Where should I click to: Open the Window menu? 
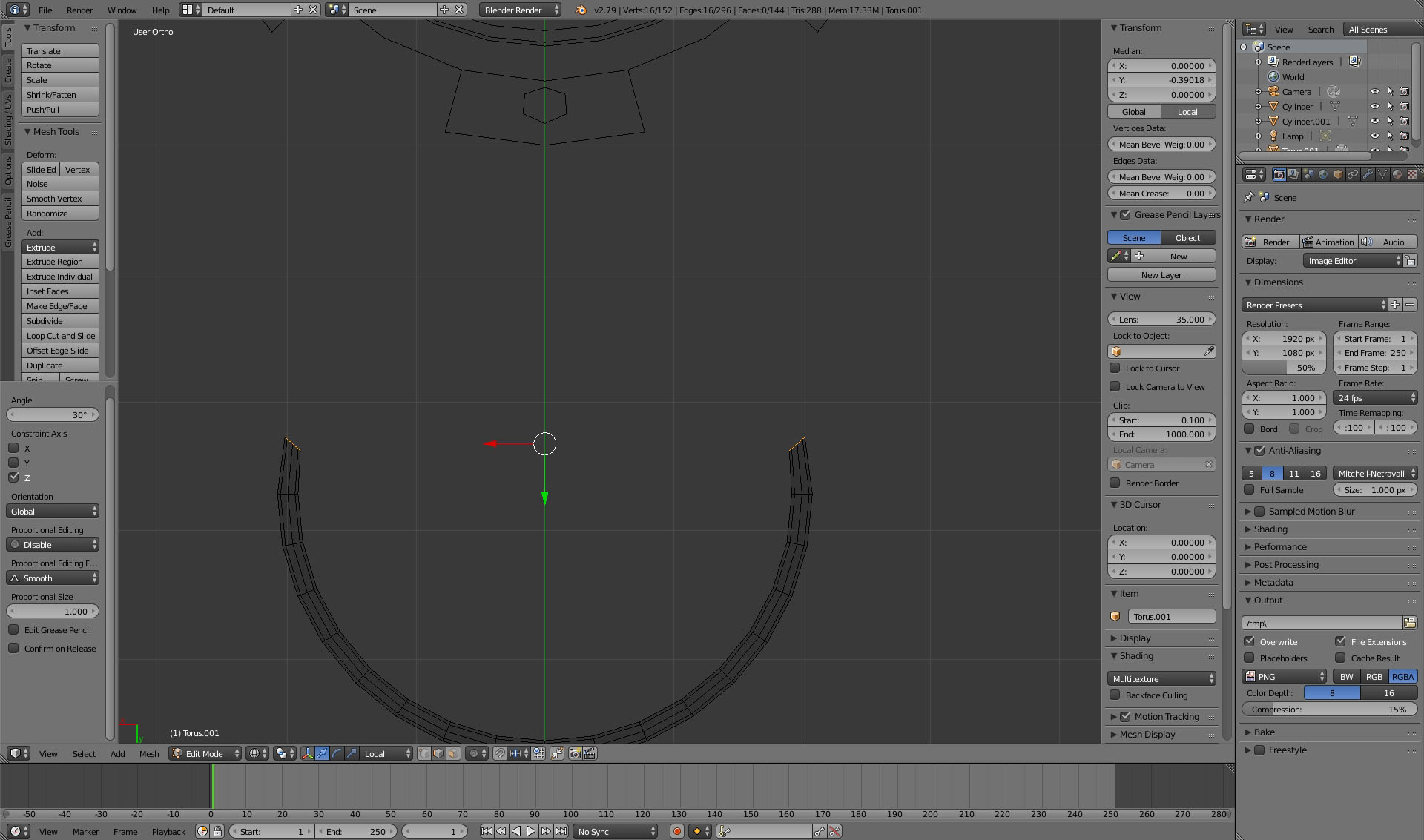[122, 10]
